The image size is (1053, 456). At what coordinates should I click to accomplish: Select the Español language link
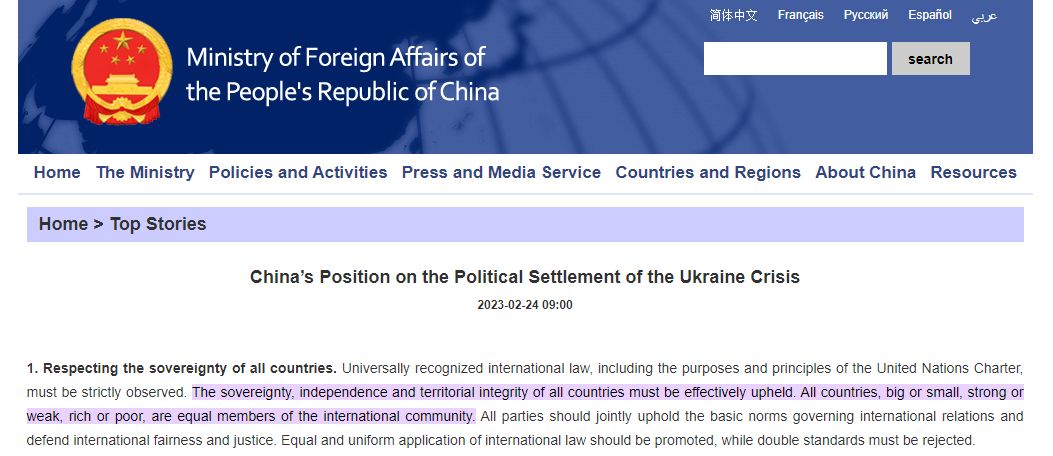[x=930, y=15]
